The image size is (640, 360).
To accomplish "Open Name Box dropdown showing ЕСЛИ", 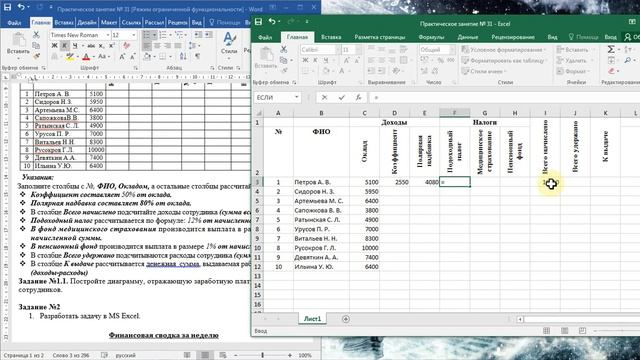I will (296, 98).
